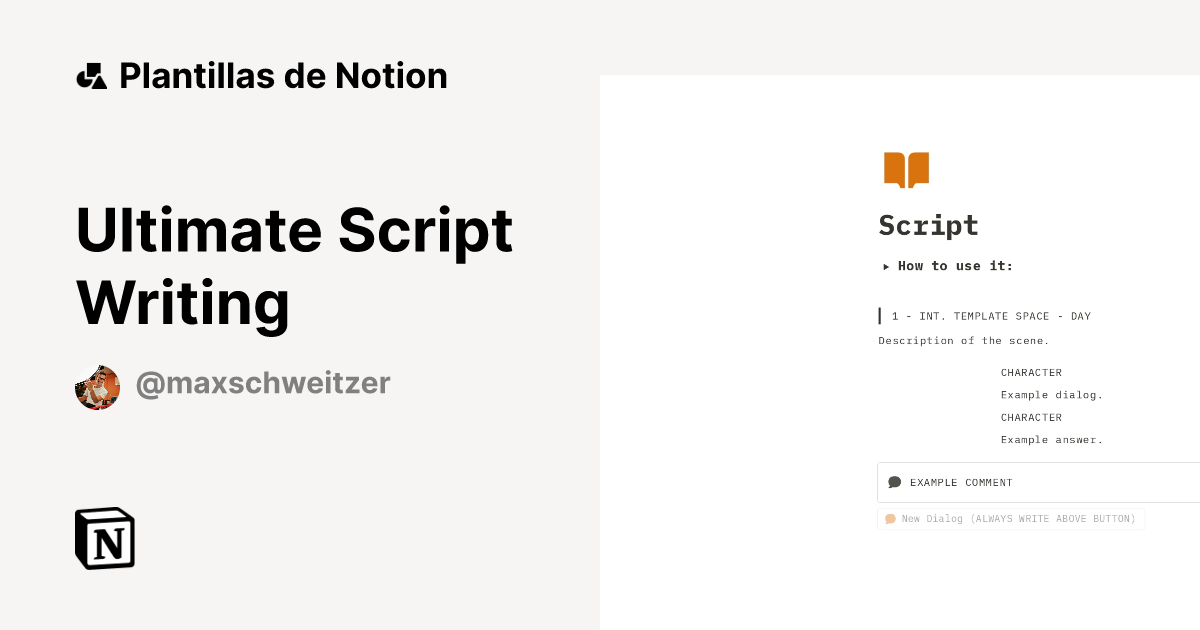Screen dimensions: 1200x630
Task: Open the @maxschweitzer author link
Action: pyautogui.click(x=262, y=383)
